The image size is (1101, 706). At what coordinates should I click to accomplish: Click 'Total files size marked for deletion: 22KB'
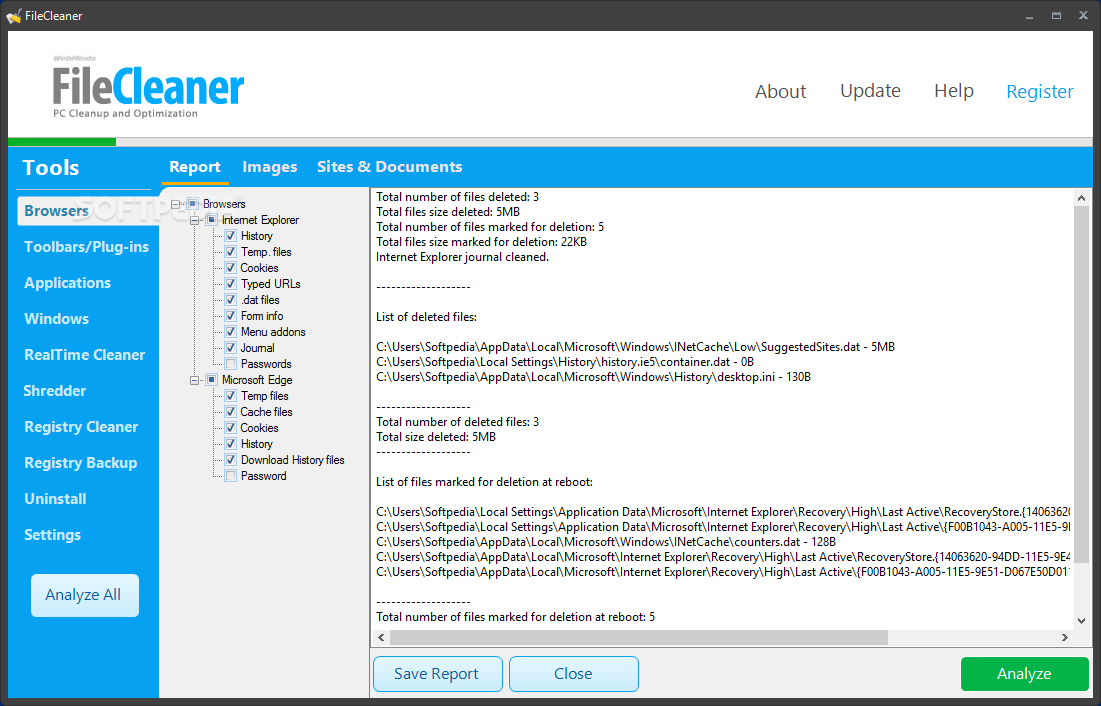(x=482, y=242)
